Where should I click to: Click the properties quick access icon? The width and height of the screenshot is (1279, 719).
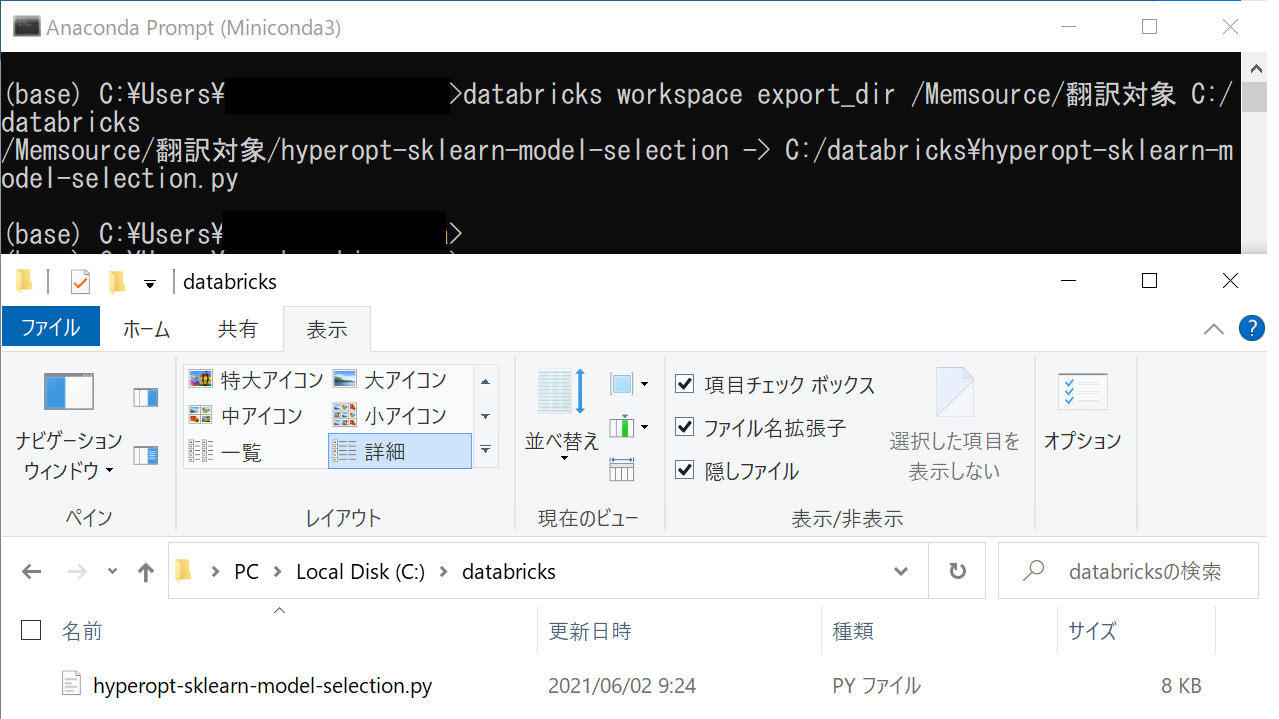pyautogui.click(x=80, y=282)
